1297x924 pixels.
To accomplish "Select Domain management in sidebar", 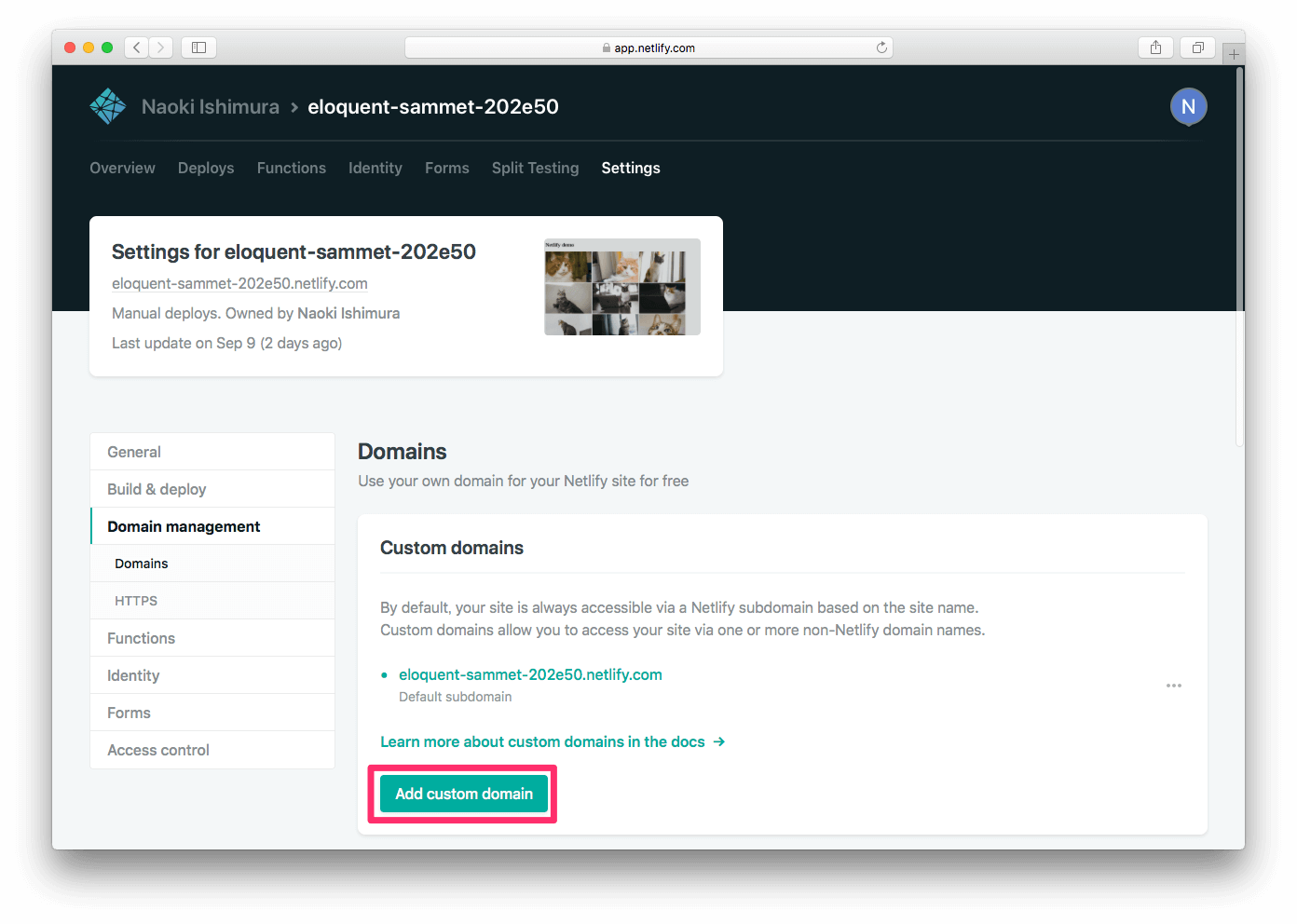I will 212,526.
